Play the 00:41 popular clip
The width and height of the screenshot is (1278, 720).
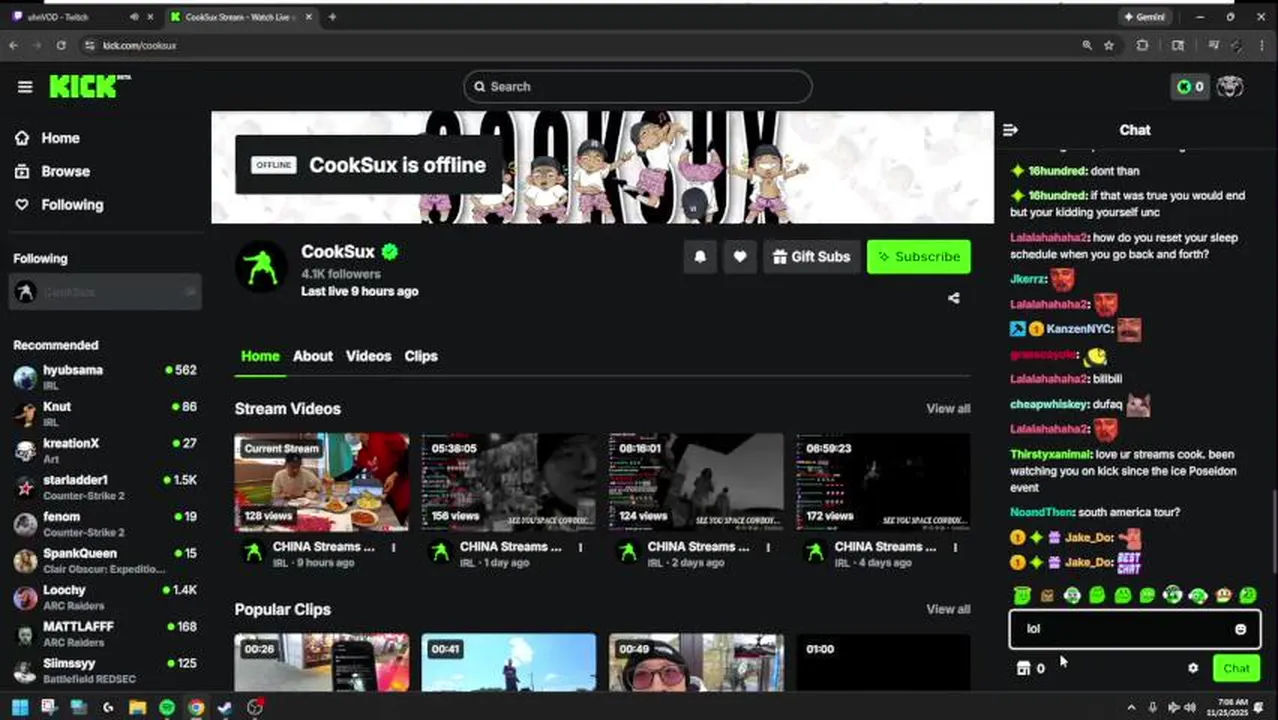pyautogui.click(x=509, y=662)
